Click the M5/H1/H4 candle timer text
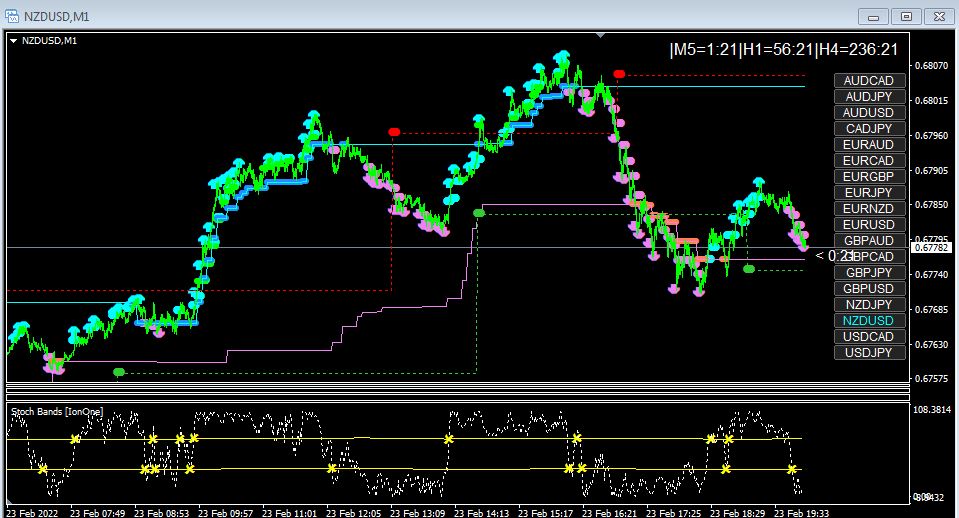The width and height of the screenshot is (959, 518). pos(783,50)
